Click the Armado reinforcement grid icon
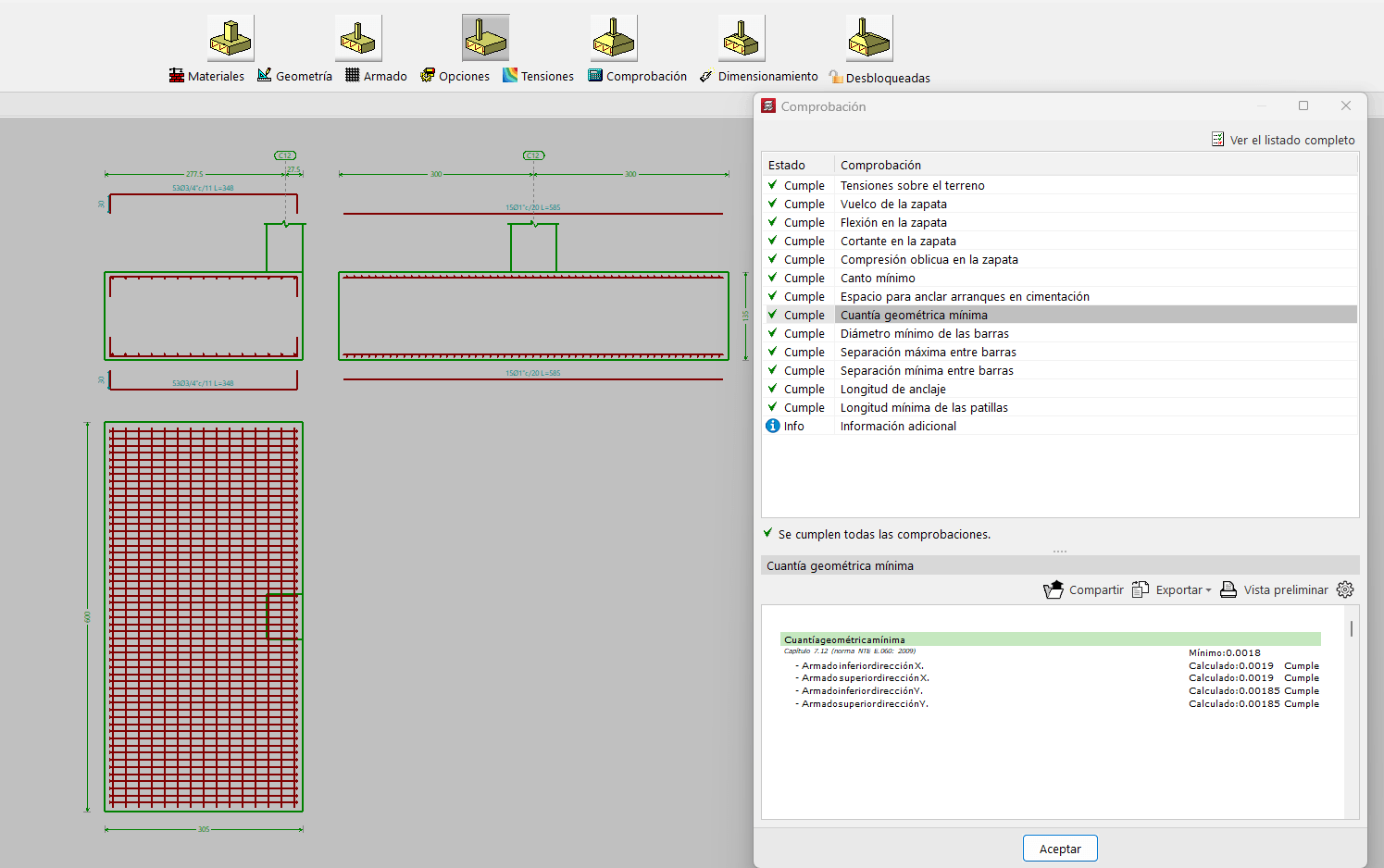The width and height of the screenshot is (1384, 868). [x=353, y=75]
